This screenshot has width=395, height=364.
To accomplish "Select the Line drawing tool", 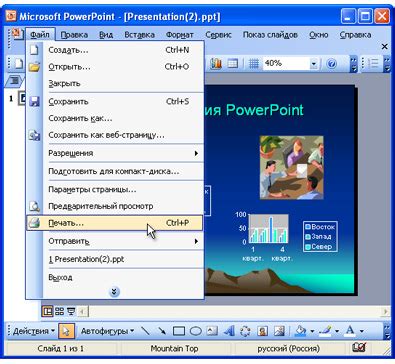I will [x=146, y=331].
